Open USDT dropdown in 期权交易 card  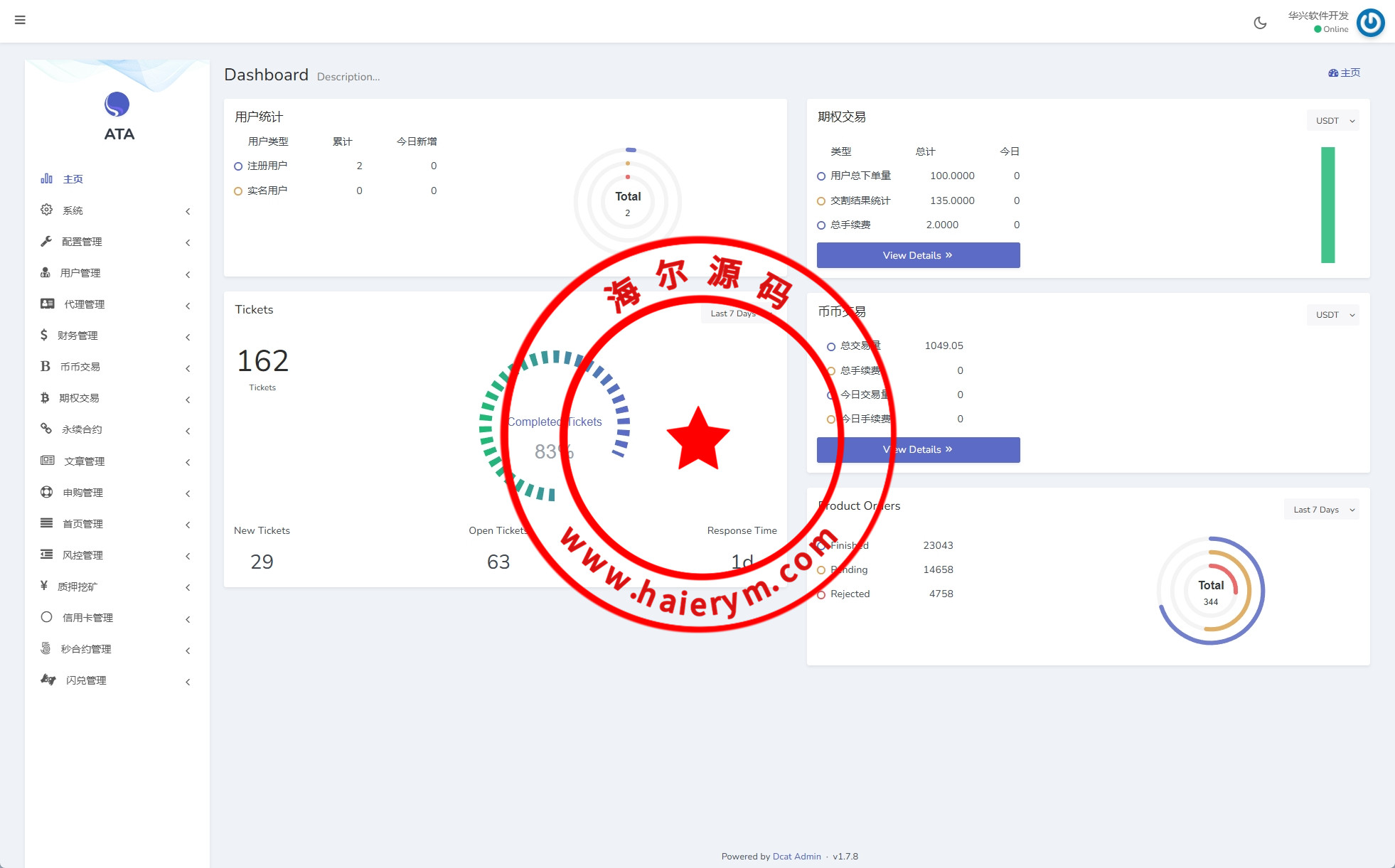point(1332,121)
